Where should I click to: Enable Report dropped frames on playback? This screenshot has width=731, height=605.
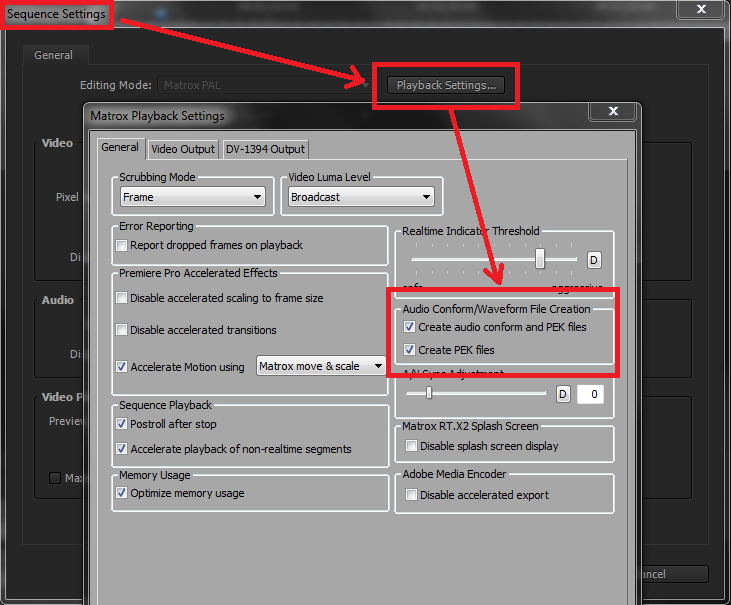coord(122,246)
